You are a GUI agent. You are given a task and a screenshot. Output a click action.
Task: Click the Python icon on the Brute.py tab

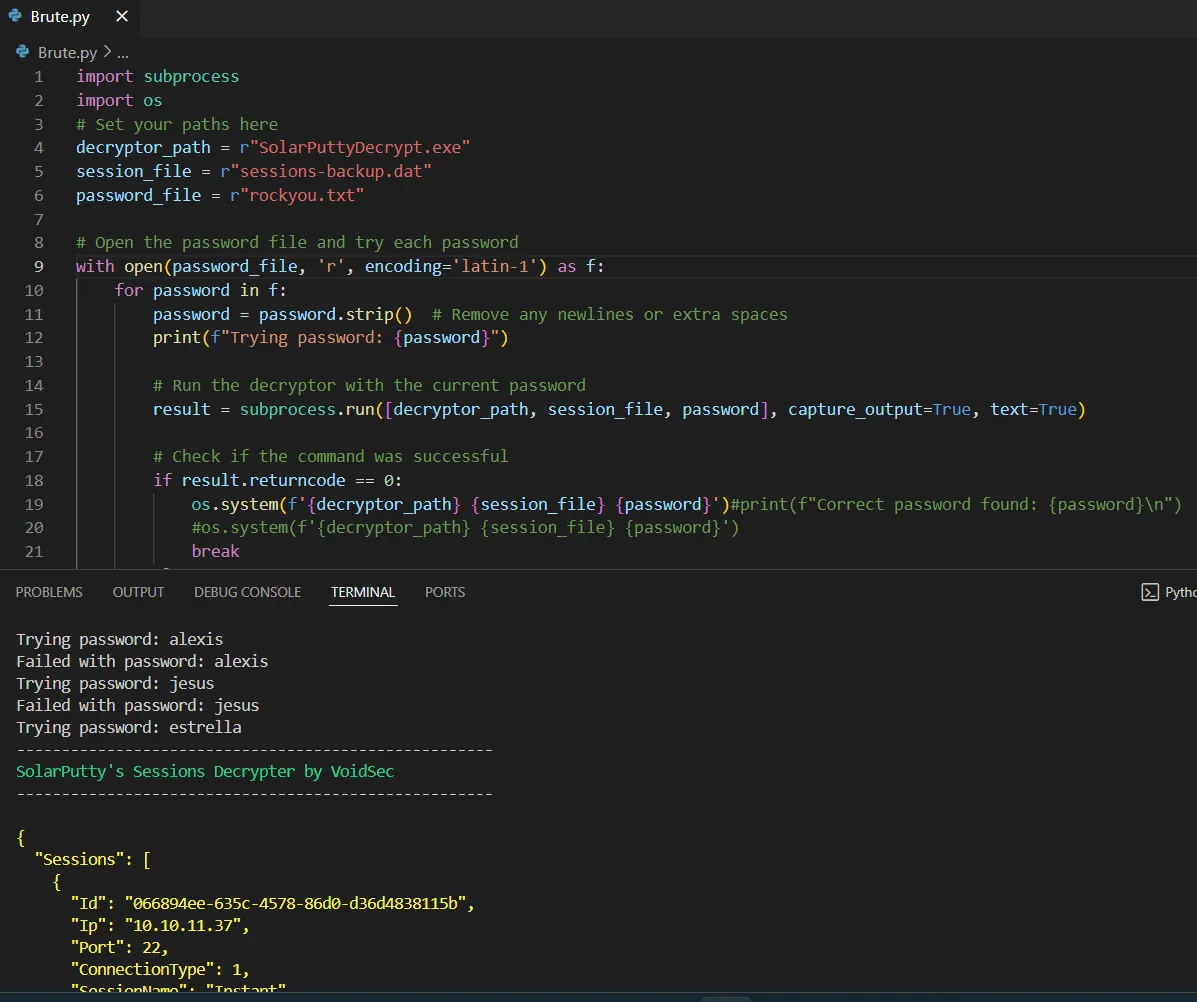pyautogui.click(x=16, y=17)
